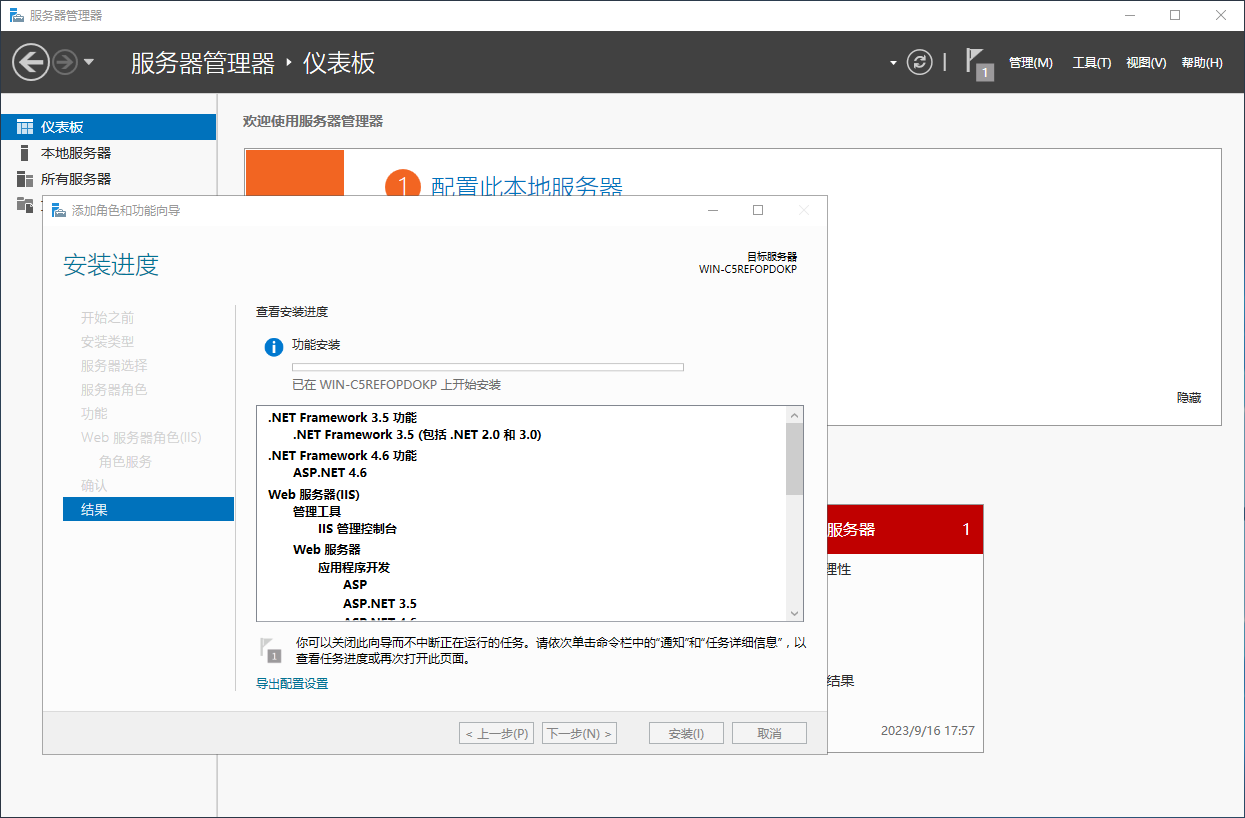Viewport: 1245px width, 818px height.
Task: Click ASP.NET 3.5 entry in list
Action: pyautogui.click(x=380, y=604)
